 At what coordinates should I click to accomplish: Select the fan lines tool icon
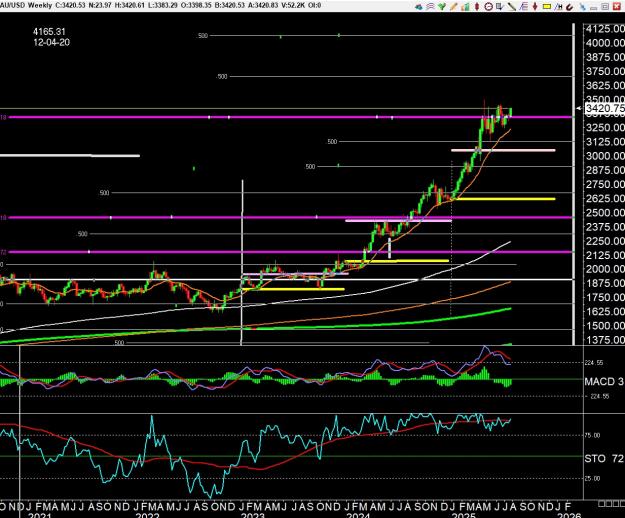click(x=523, y=6)
